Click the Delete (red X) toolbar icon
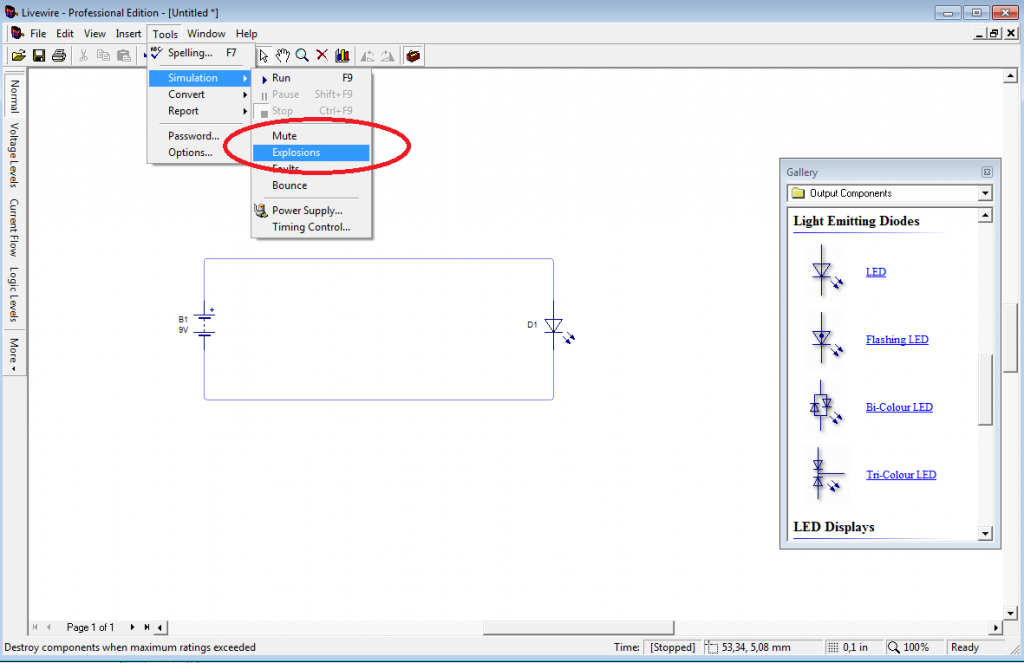The width and height of the screenshot is (1024, 663). (x=322, y=55)
